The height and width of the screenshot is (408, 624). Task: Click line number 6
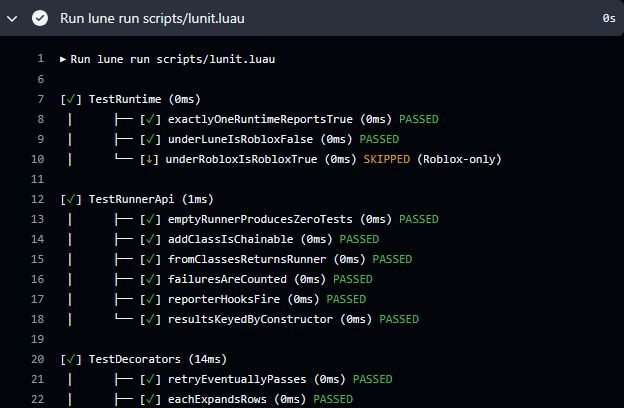coord(41,79)
